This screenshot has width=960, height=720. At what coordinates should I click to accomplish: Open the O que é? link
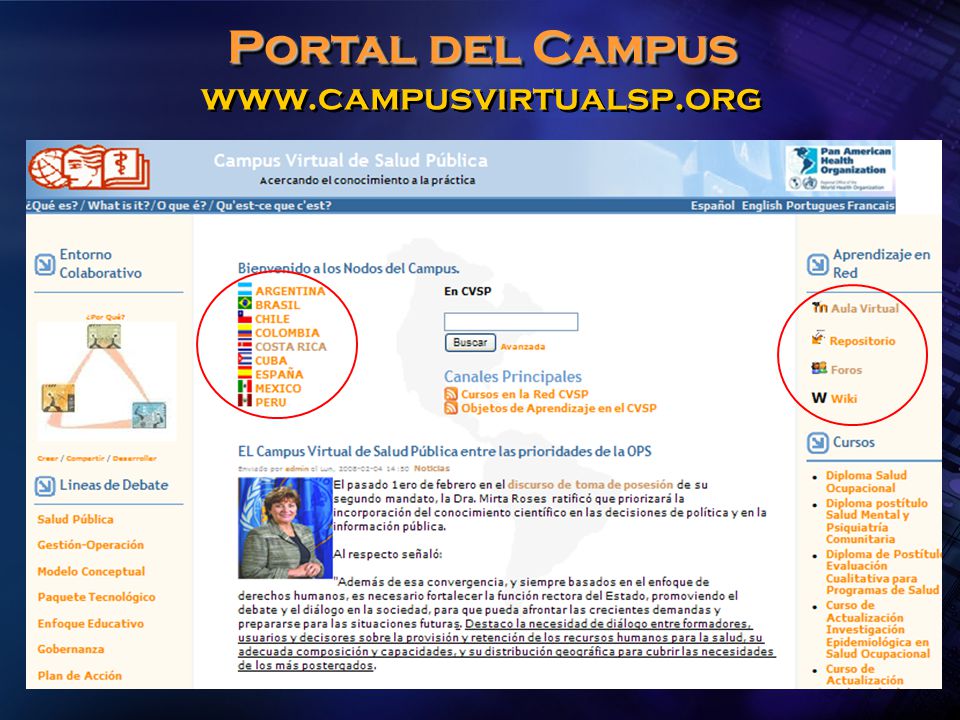tap(182, 206)
